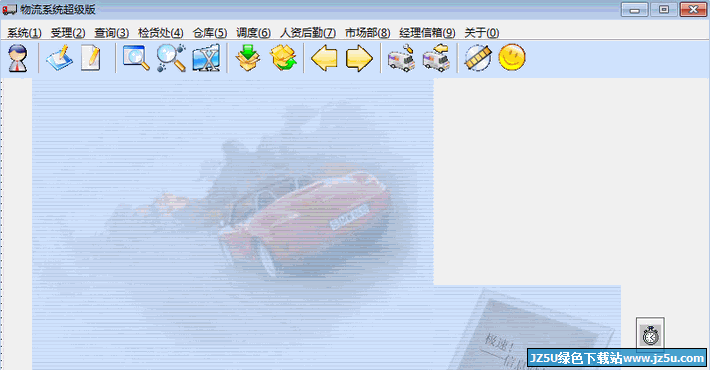Click the green down-arrow warehouse inbound icon
This screenshot has width=710, height=370.
click(x=248, y=58)
